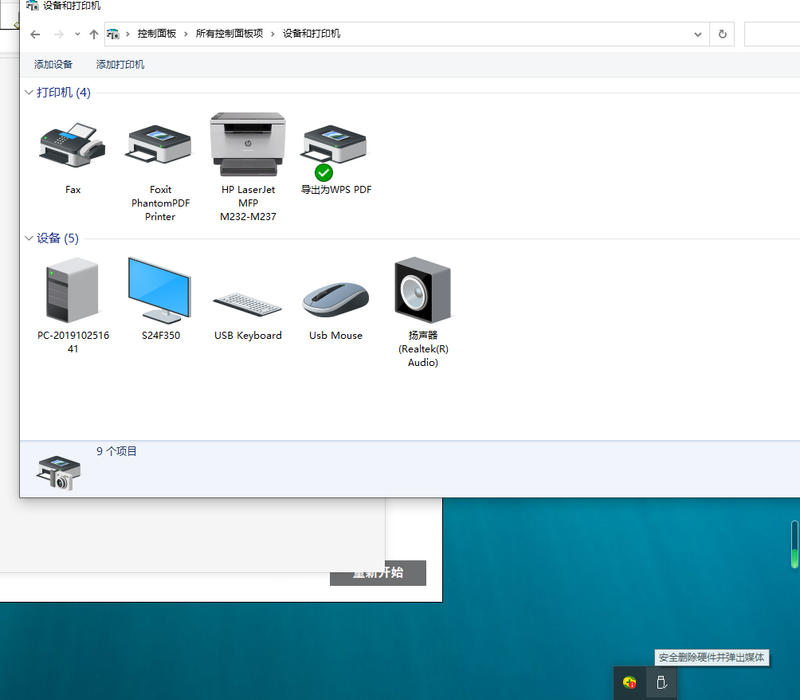Click the refresh button beside address bar
800x700 pixels.
(723, 34)
